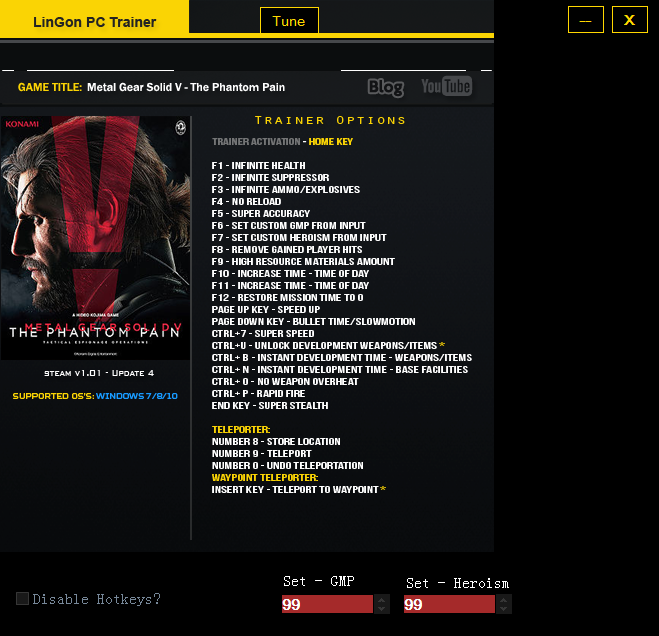
Task: Open the YouTube link icon
Action: click(446, 86)
